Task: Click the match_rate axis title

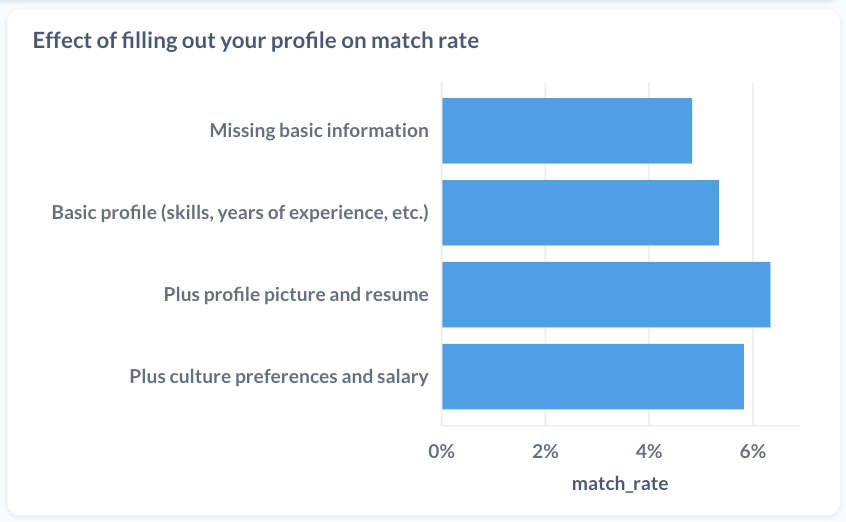Action: click(620, 484)
